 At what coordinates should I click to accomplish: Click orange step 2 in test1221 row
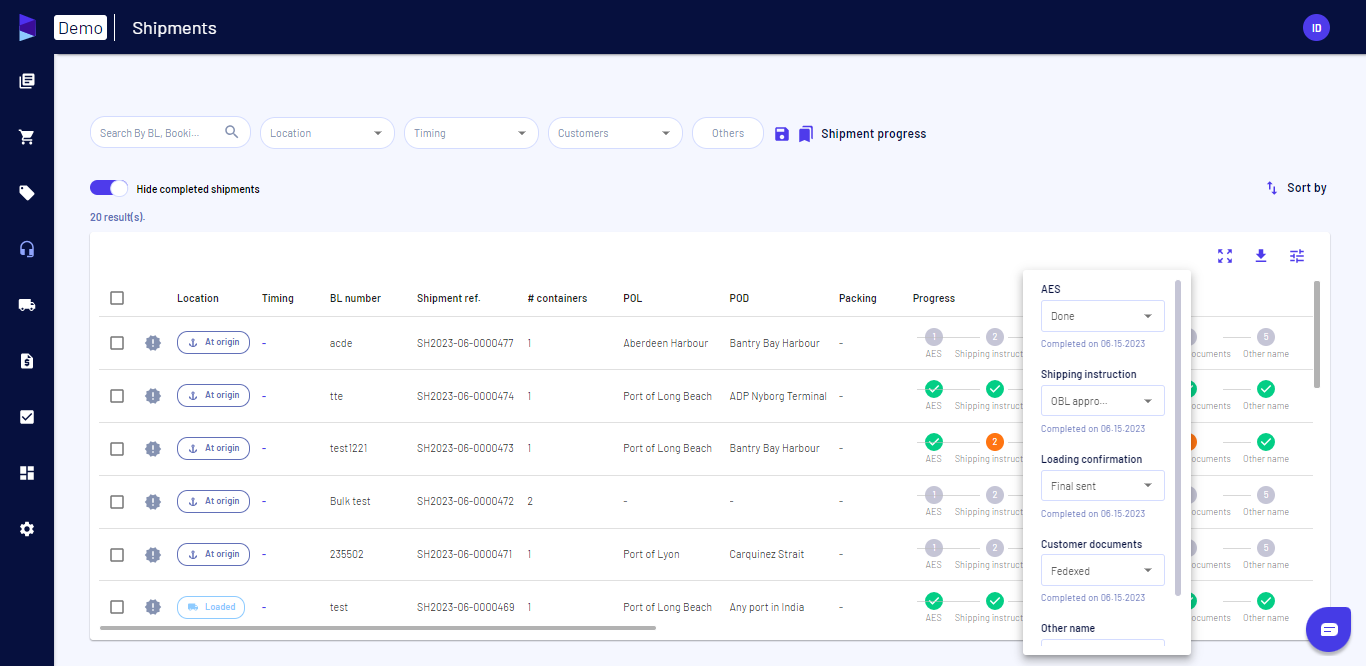[994, 442]
